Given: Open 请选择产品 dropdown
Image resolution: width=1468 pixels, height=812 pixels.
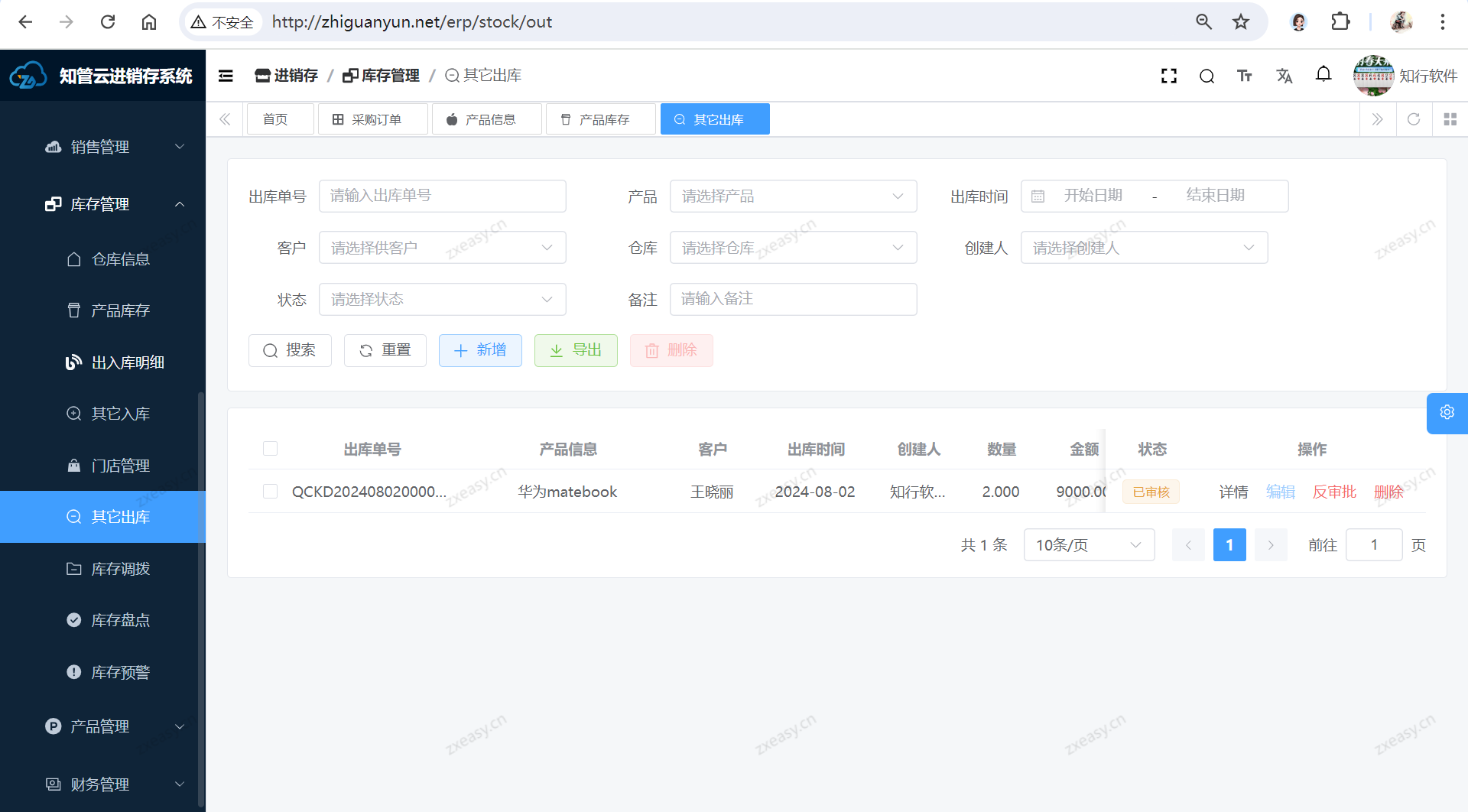Looking at the screenshot, I should click(793, 197).
